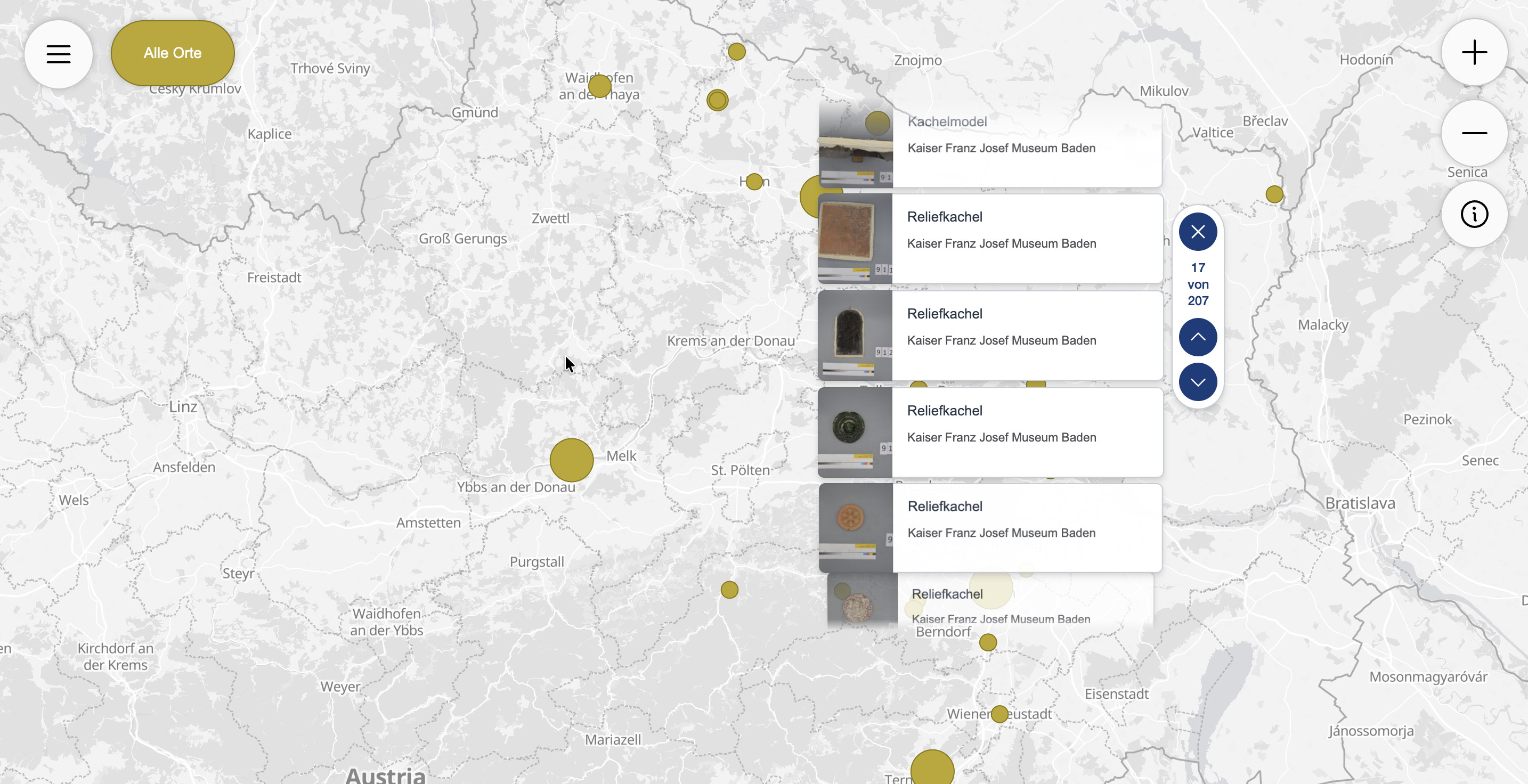Click the green circular tile thumbnail
Viewport: 1528px width, 784px height.
(853, 431)
